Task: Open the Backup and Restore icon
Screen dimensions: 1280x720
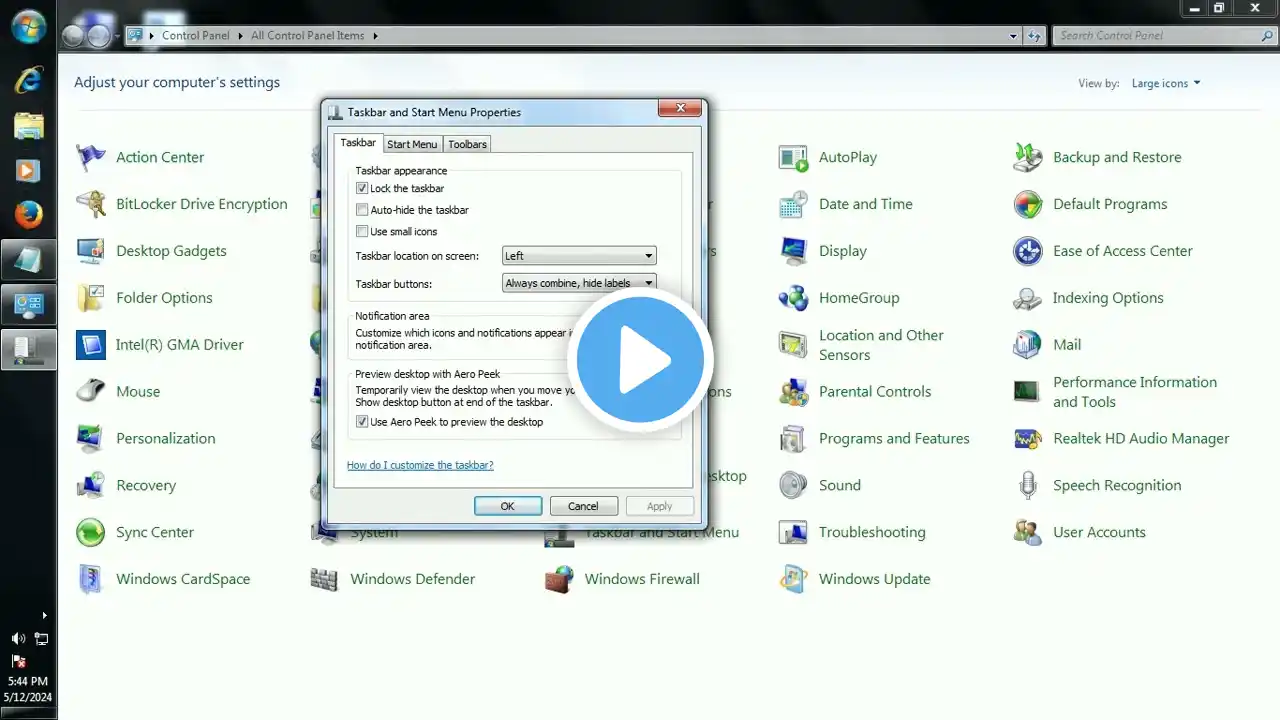Action: pyautogui.click(x=1027, y=157)
